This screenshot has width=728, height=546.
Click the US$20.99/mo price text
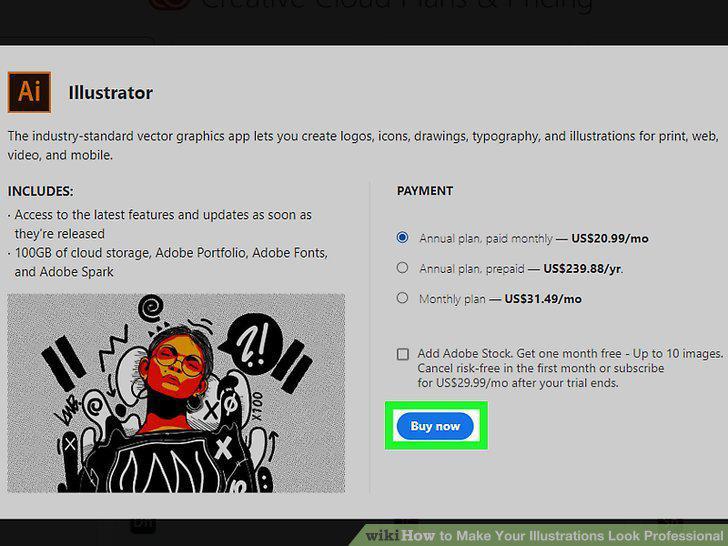click(x=610, y=239)
